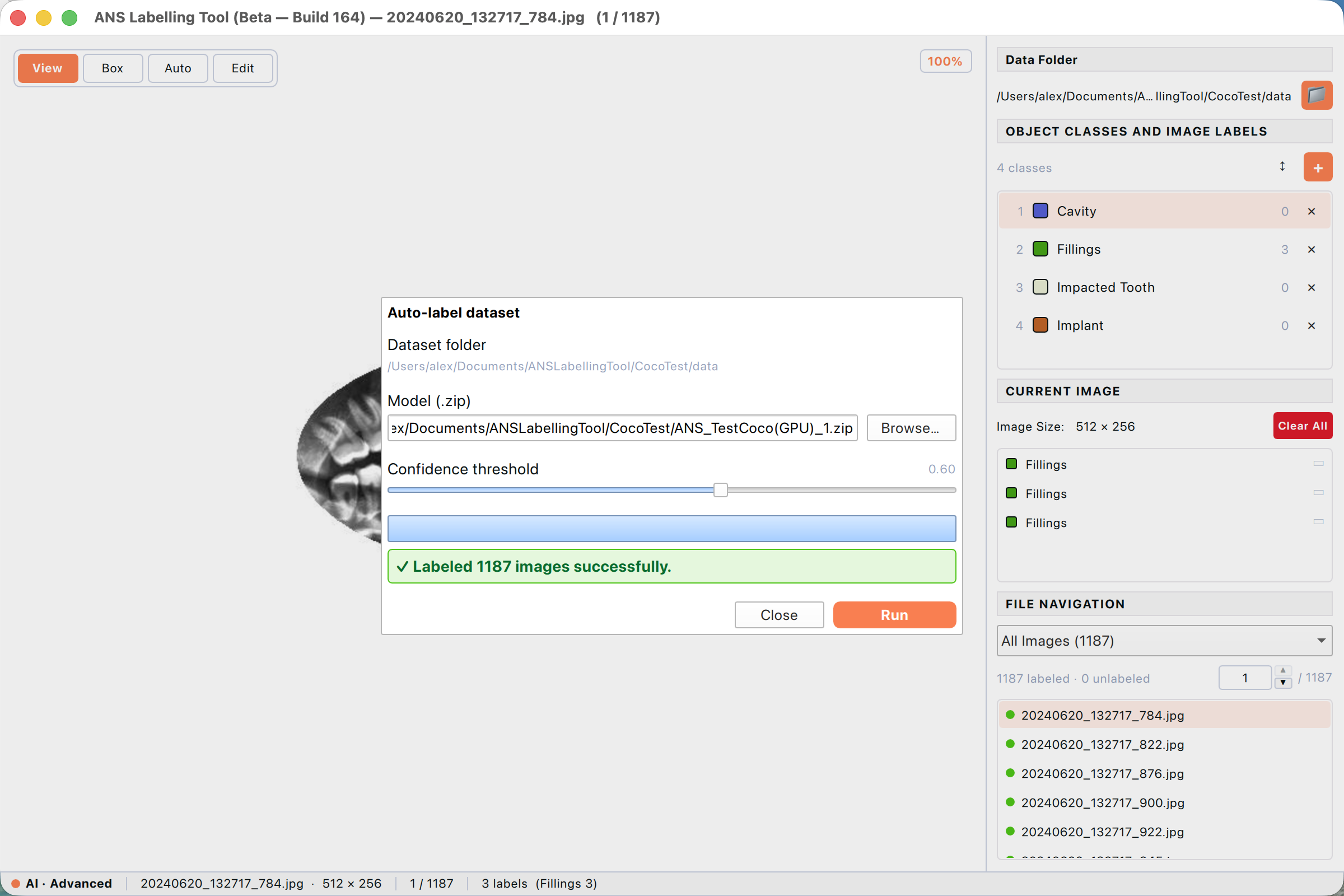Viewport: 1344px width, 896px height.
Task: Remove the Implant class
Action: click(1312, 326)
